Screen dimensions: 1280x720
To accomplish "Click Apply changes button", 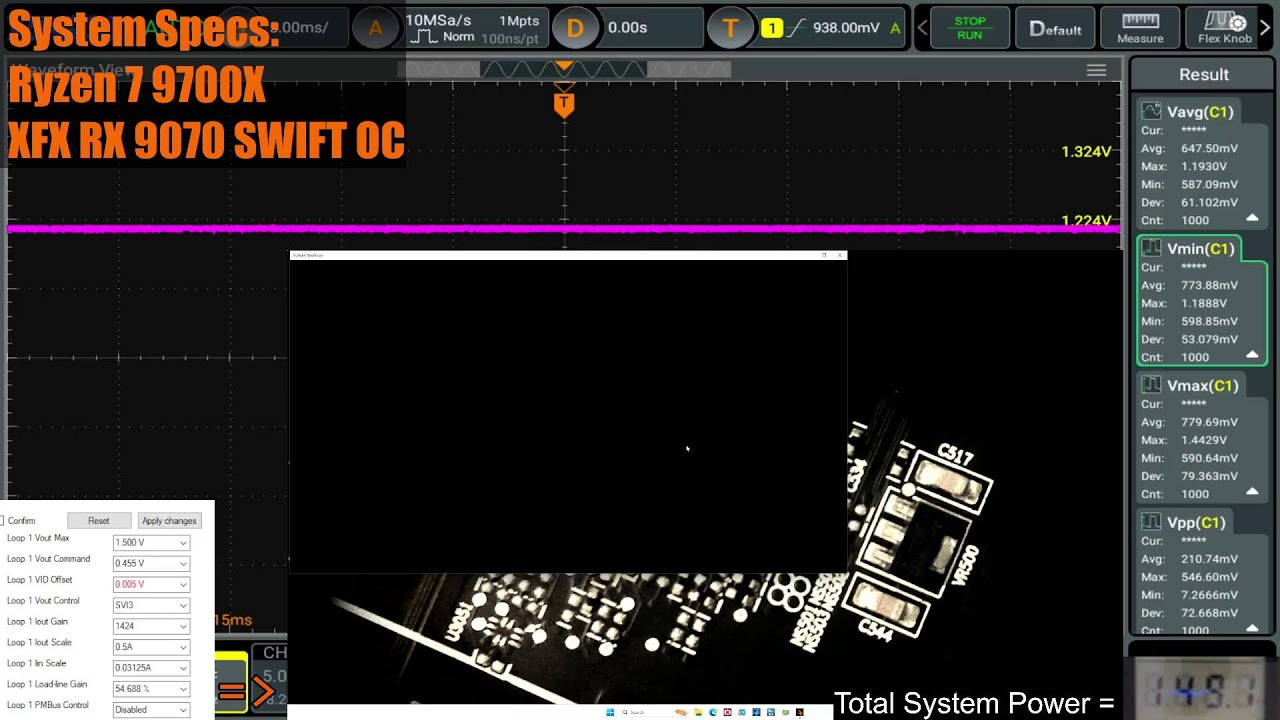I will pyautogui.click(x=169, y=521).
